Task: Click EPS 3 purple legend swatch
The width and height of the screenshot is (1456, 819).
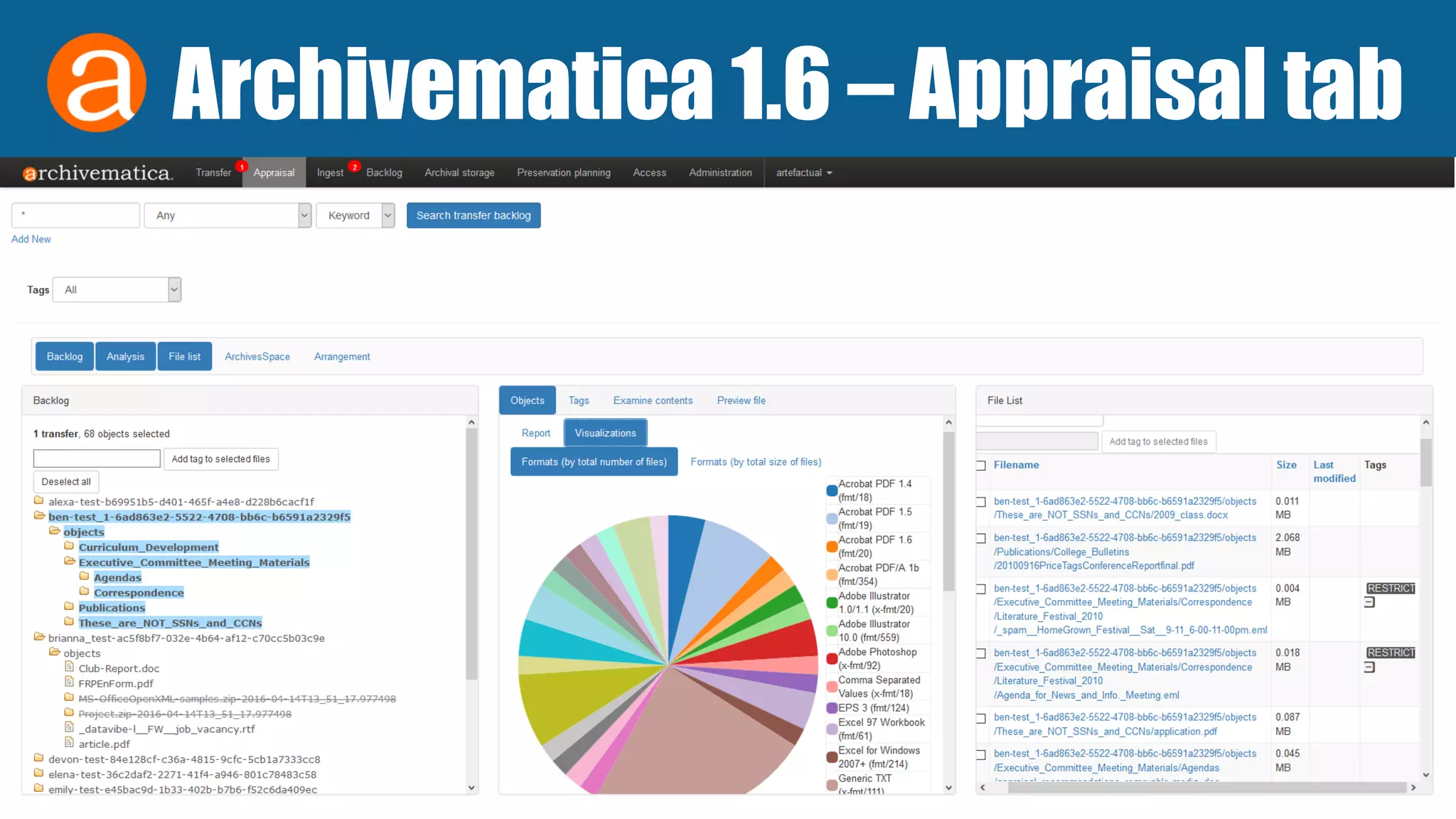Action: click(832, 708)
